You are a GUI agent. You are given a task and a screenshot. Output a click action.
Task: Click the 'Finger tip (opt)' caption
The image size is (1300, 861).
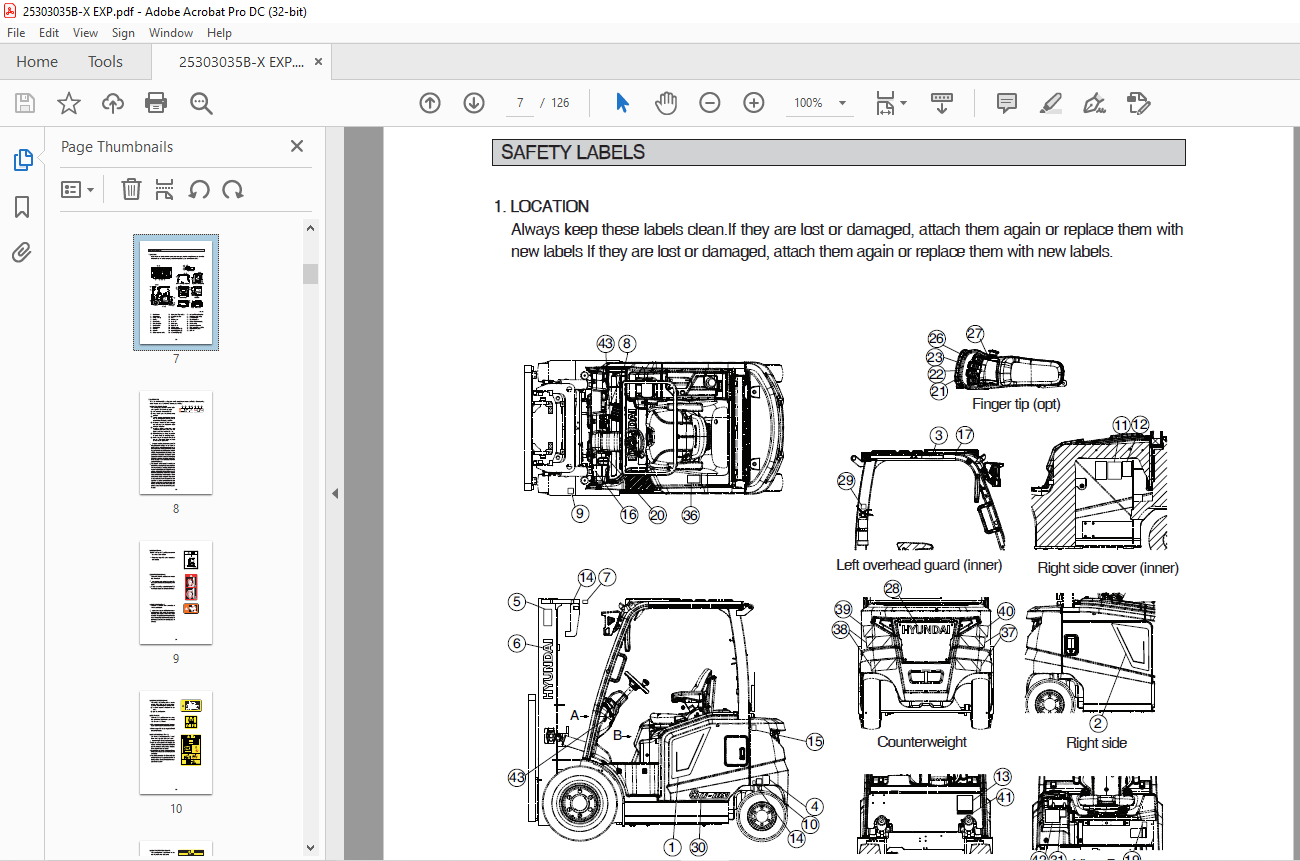[1016, 404]
